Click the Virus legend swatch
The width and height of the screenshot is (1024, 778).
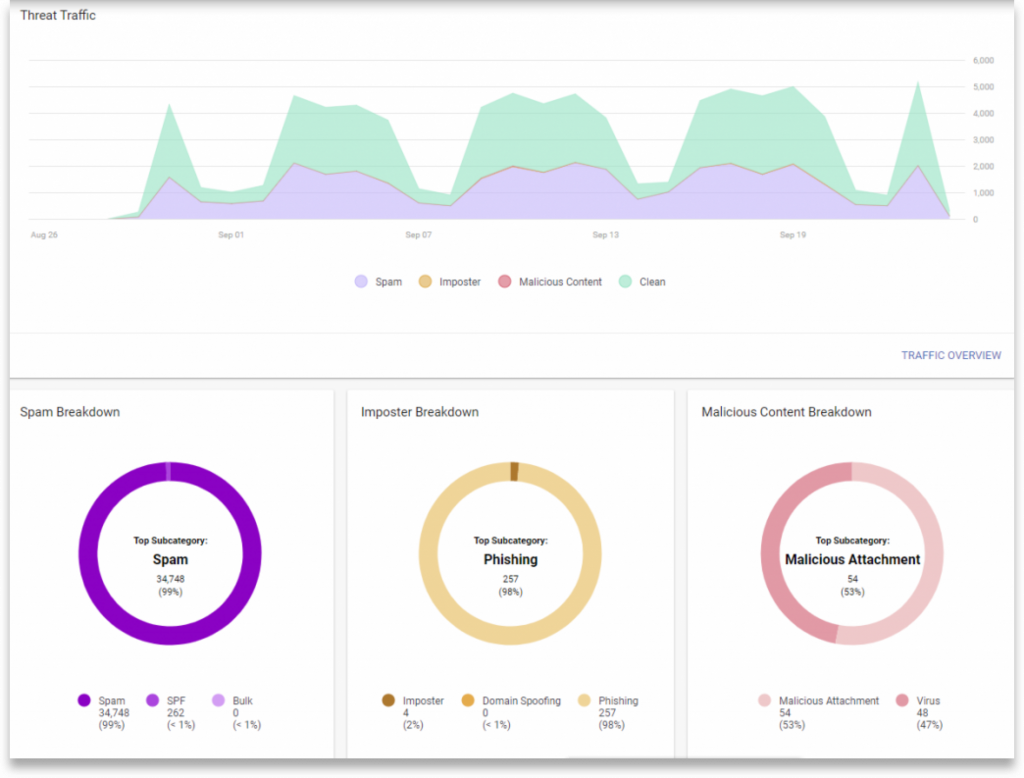click(902, 700)
